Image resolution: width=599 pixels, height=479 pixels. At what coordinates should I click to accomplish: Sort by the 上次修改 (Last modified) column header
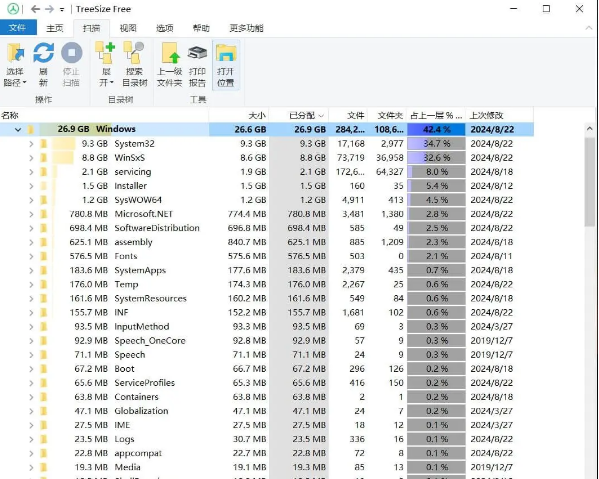pyautogui.click(x=500, y=115)
